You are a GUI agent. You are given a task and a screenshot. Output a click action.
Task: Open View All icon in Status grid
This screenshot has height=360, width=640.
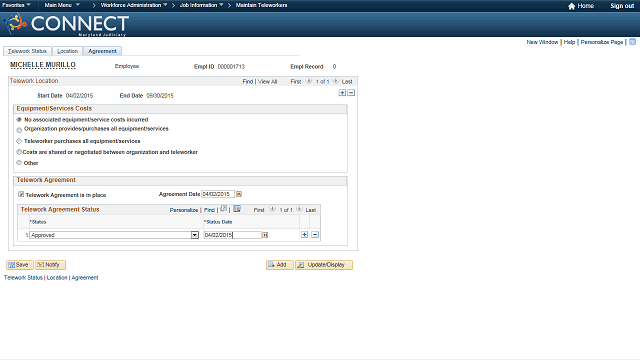point(224,209)
